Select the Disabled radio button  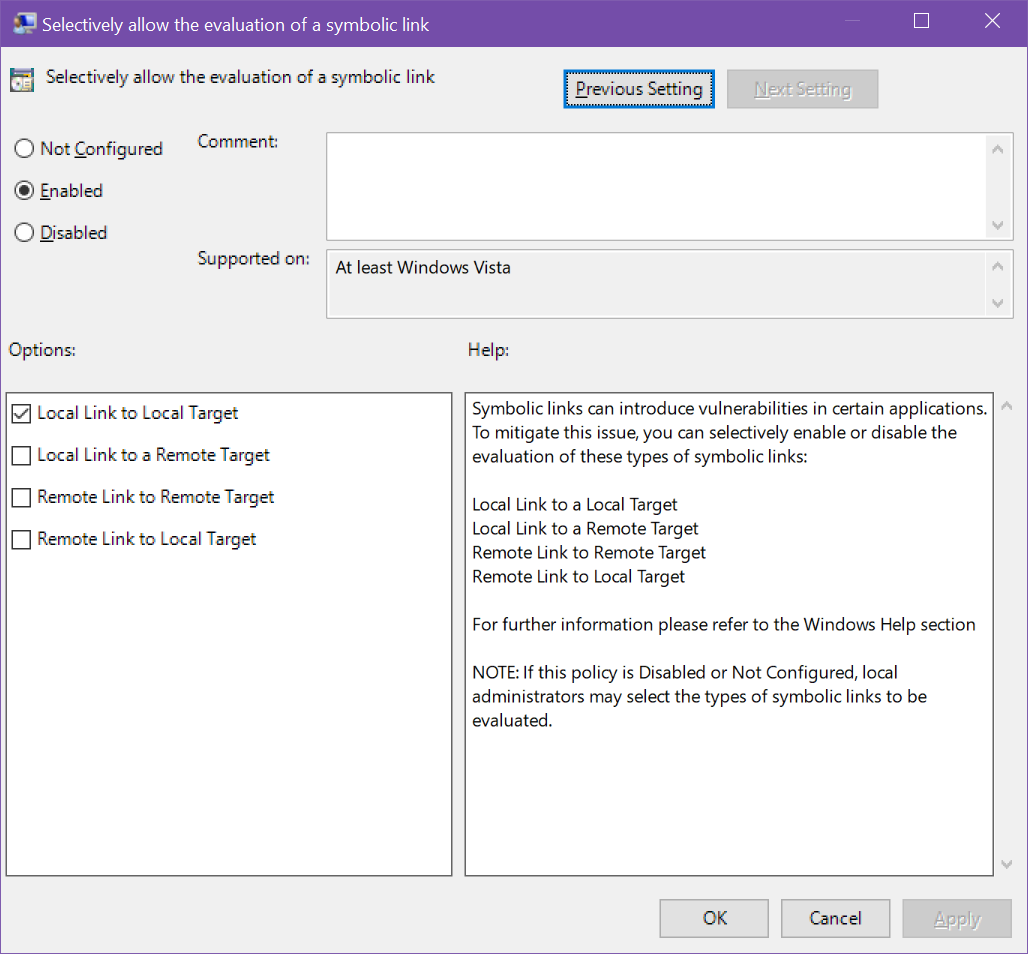click(x=24, y=232)
